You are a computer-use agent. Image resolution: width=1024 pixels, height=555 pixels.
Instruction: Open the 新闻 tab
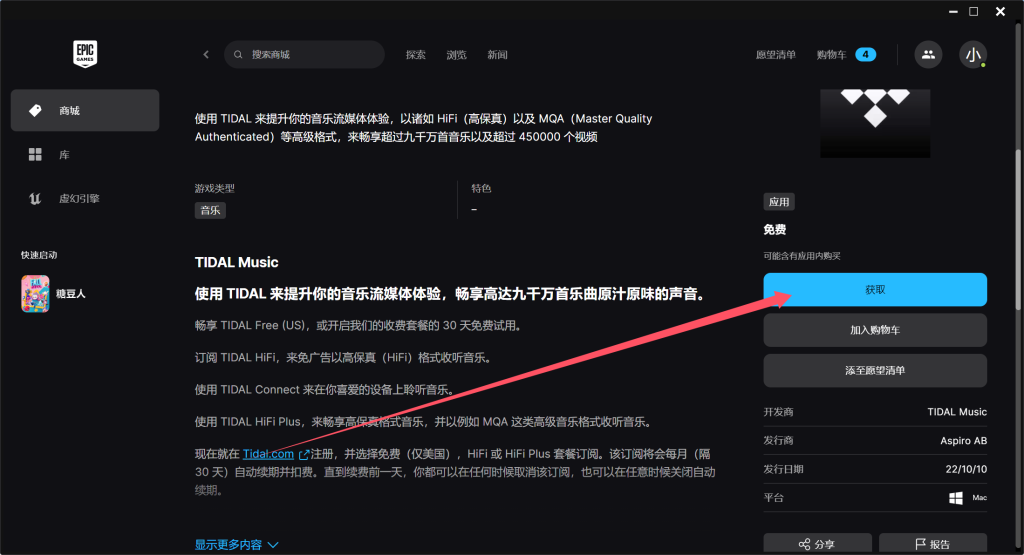(497, 55)
